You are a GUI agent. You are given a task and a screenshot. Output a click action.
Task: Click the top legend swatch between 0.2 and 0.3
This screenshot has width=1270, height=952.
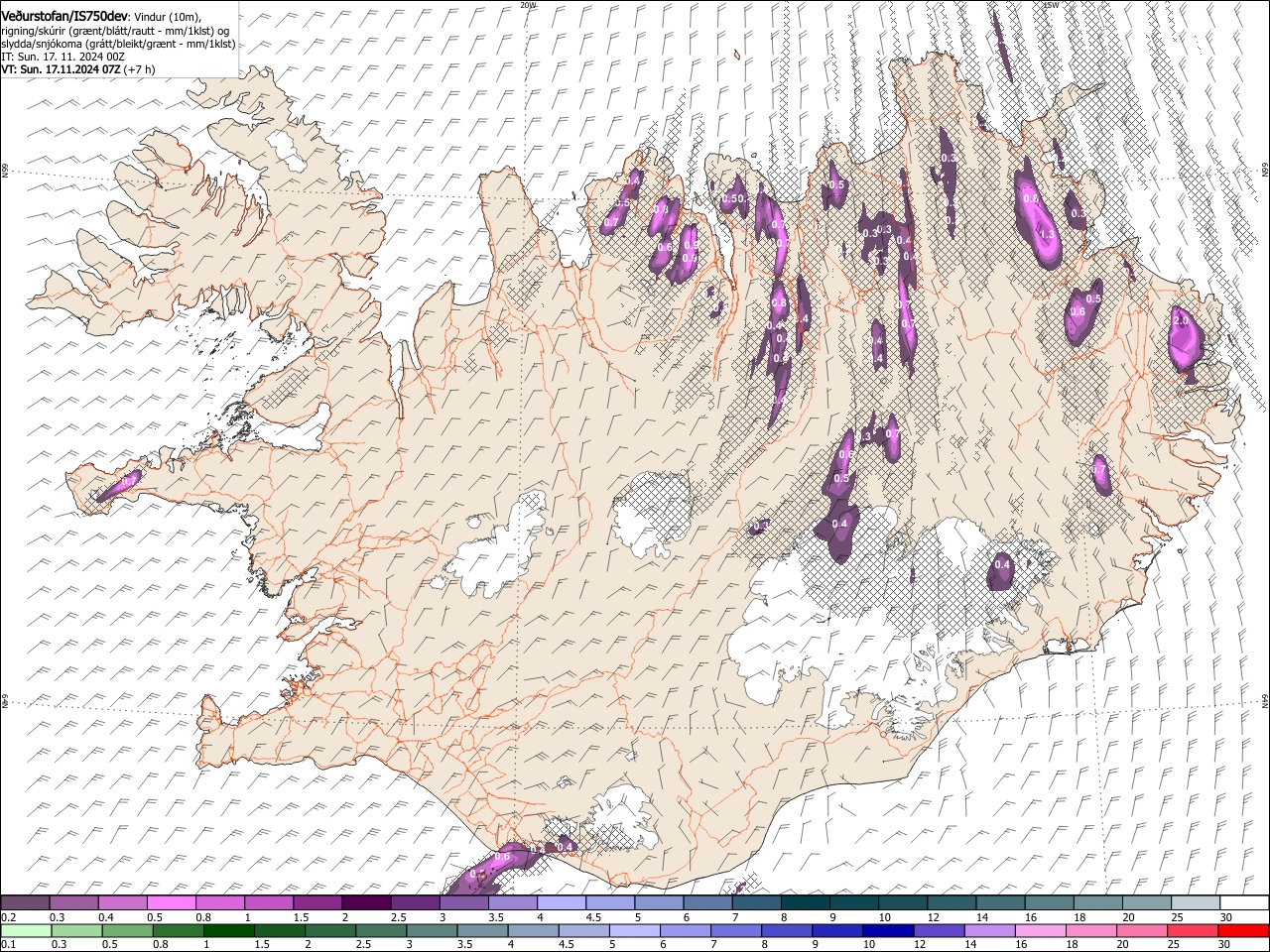[26, 902]
